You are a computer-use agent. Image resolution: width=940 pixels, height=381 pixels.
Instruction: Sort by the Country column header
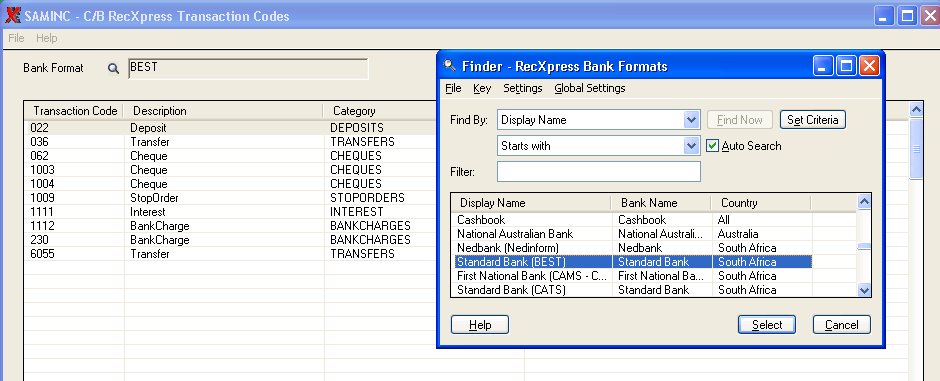coord(761,202)
